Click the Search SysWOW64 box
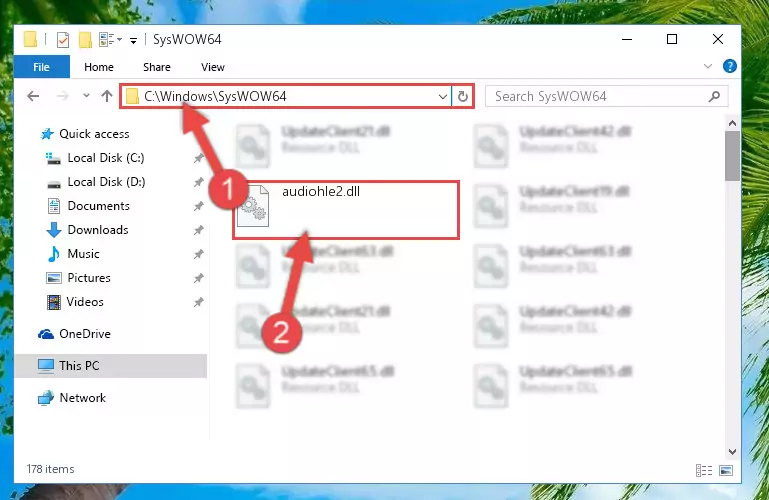Viewport: 769px width, 500px height. (606, 96)
